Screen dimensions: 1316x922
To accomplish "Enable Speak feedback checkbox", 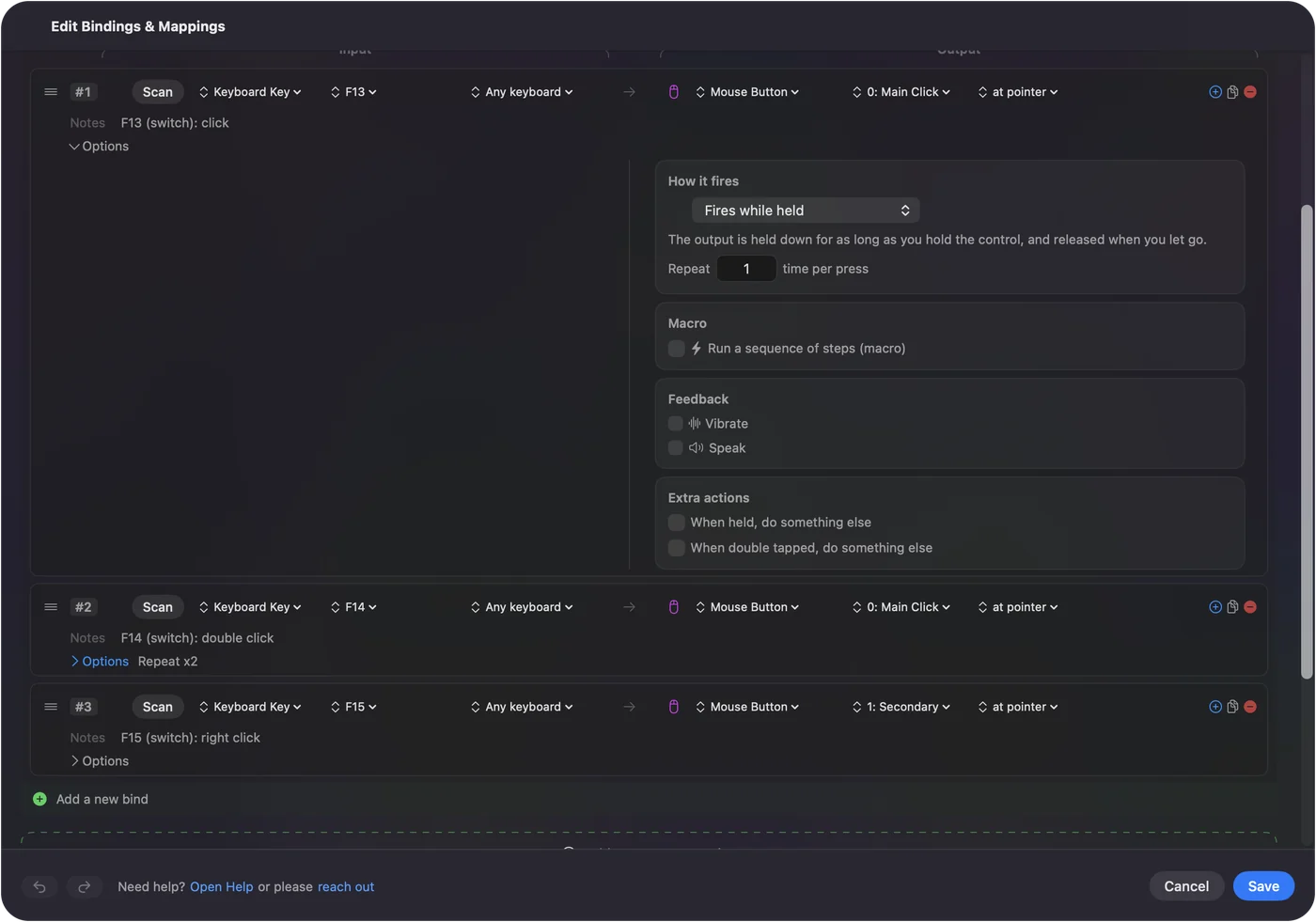I will pyautogui.click(x=675, y=448).
